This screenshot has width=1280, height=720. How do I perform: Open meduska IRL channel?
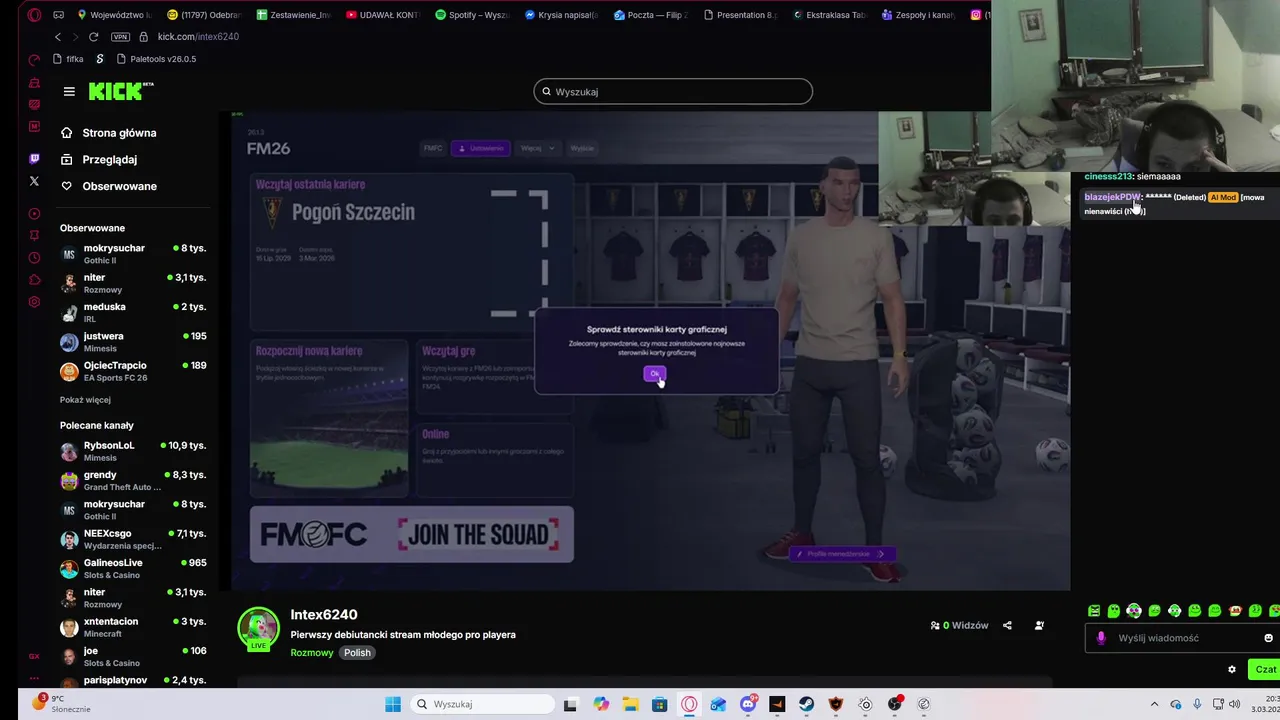[x=133, y=312]
